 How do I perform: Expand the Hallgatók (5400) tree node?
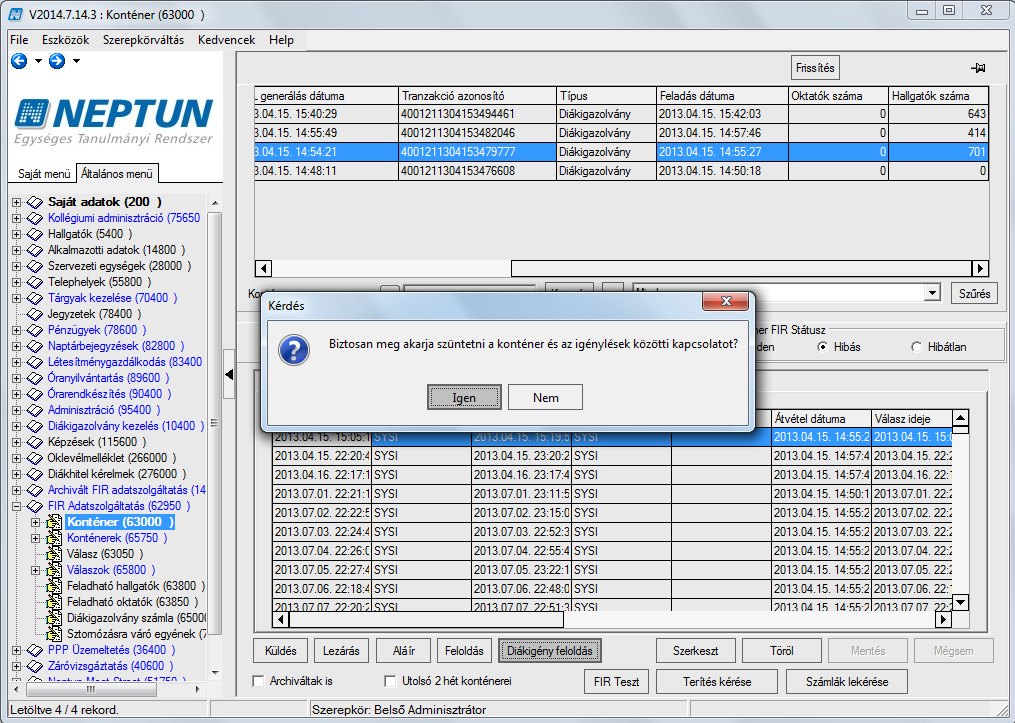point(16,234)
